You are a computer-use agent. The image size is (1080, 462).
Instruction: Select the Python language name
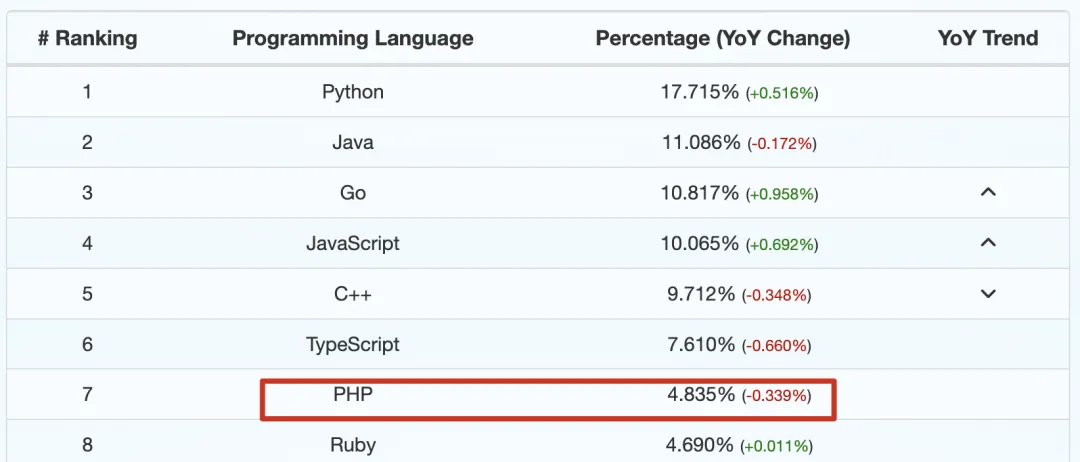353,92
